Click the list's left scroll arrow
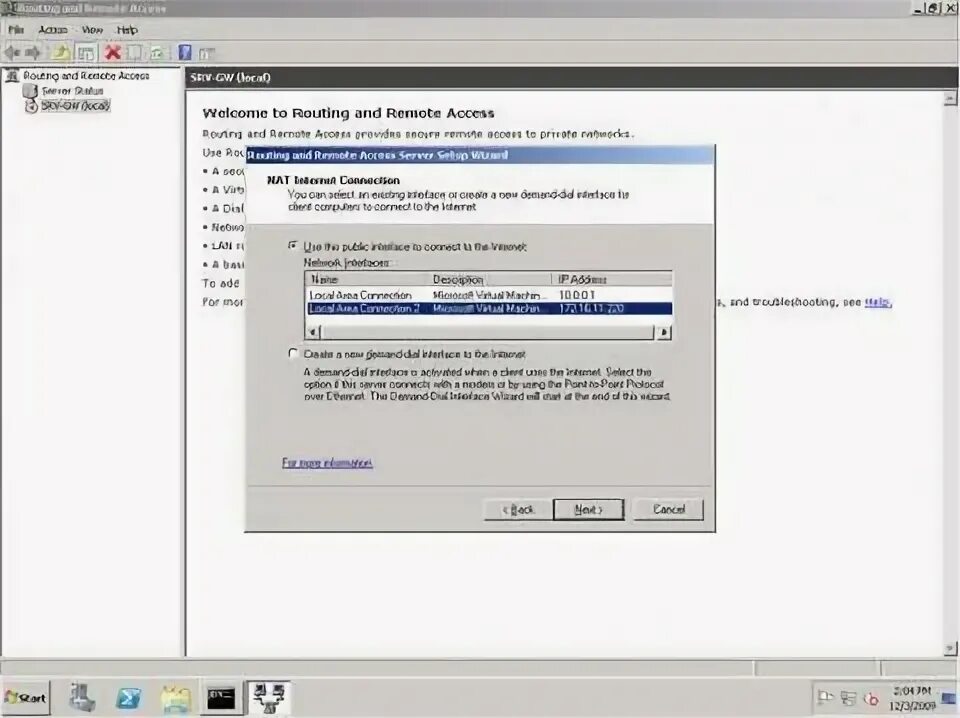 pyautogui.click(x=313, y=332)
